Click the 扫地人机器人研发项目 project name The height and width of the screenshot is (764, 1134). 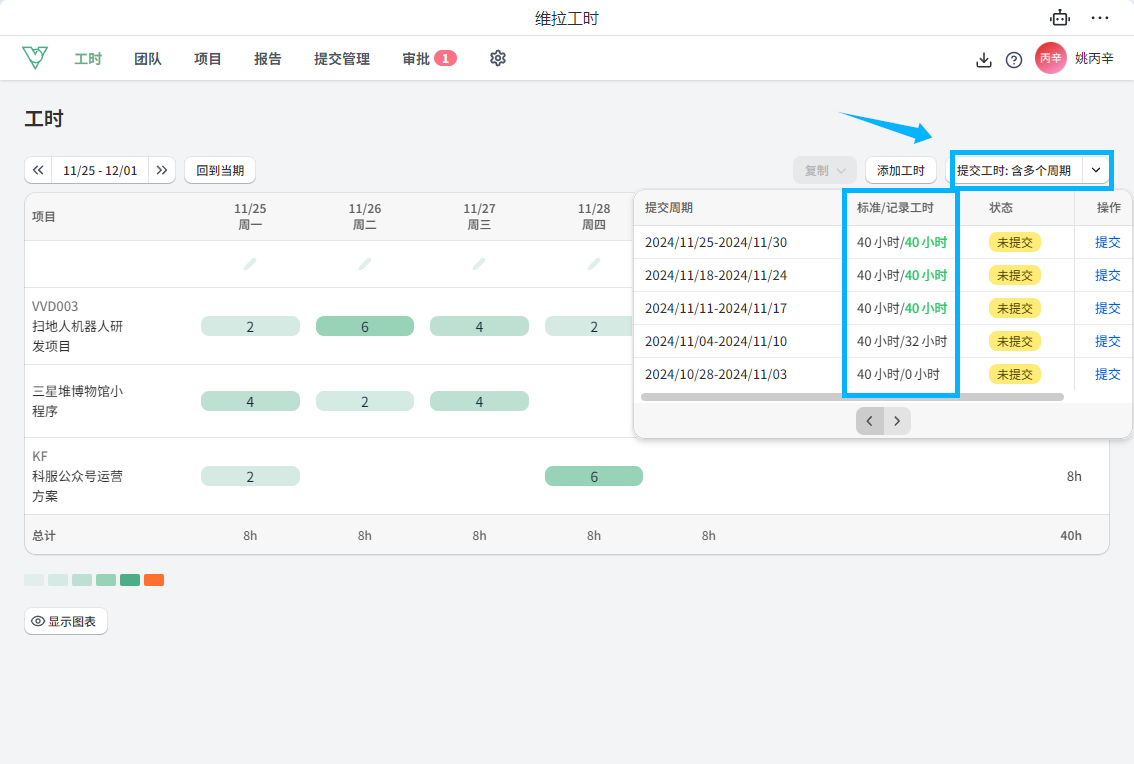pyautogui.click(x=77, y=336)
